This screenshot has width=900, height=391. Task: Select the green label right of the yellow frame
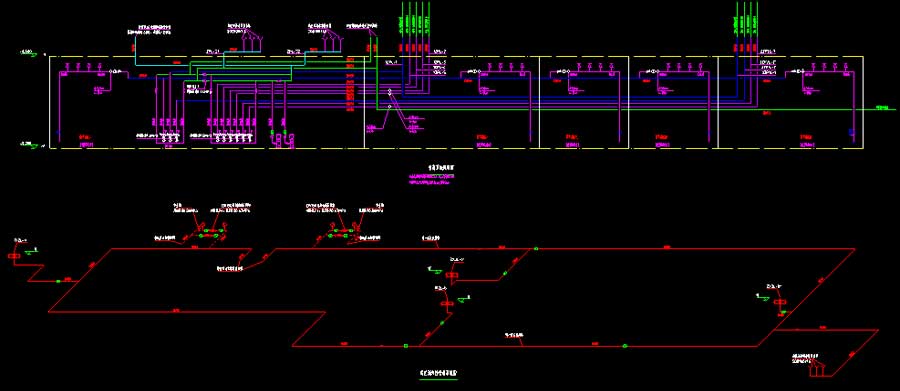tap(885, 107)
